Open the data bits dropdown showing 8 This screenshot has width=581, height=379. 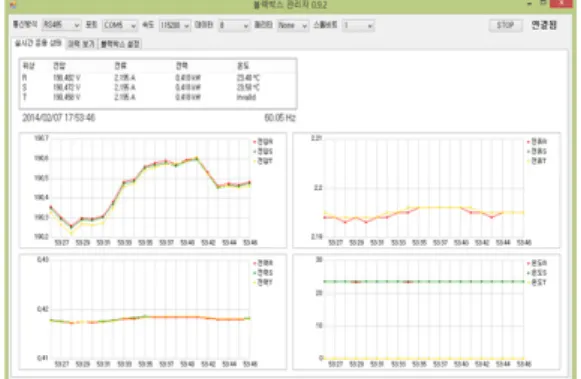tap(234, 25)
